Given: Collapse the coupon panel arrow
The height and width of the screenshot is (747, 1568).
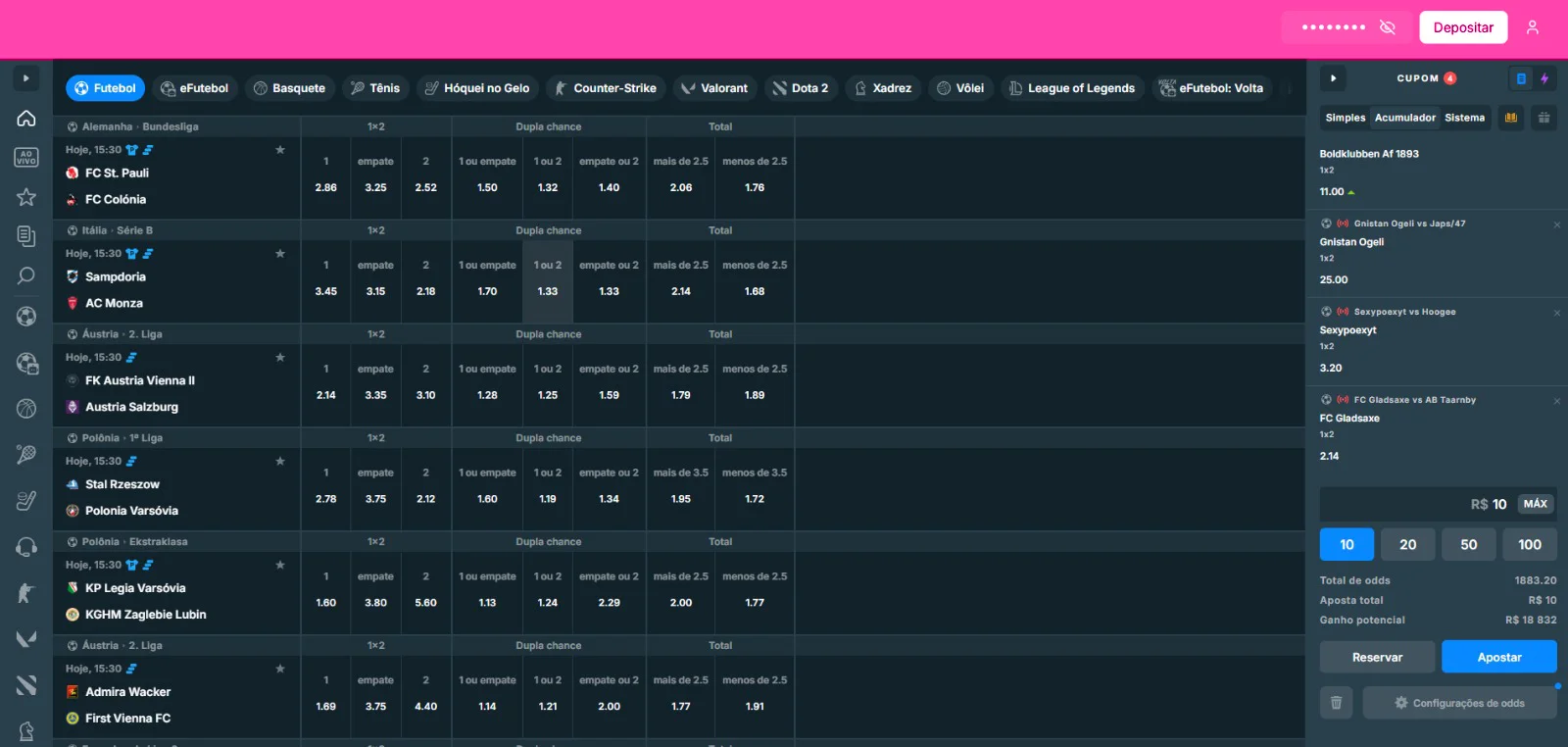Looking at the screenshot, I should [1333, 78].
